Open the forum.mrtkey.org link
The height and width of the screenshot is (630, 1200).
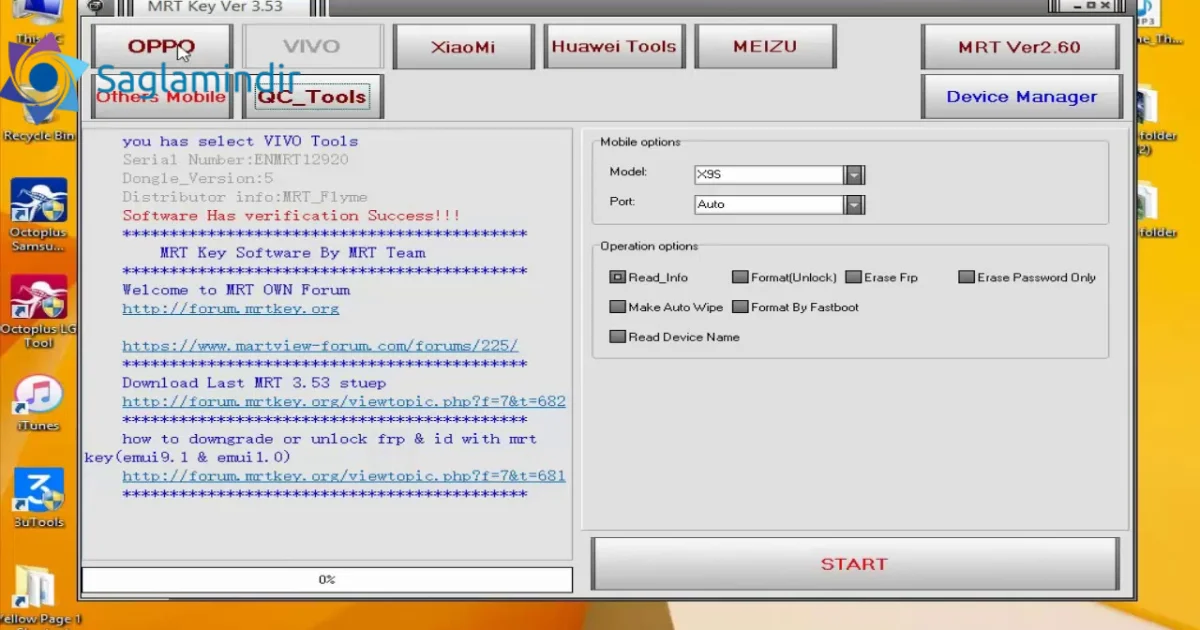[x=230, y=309]
